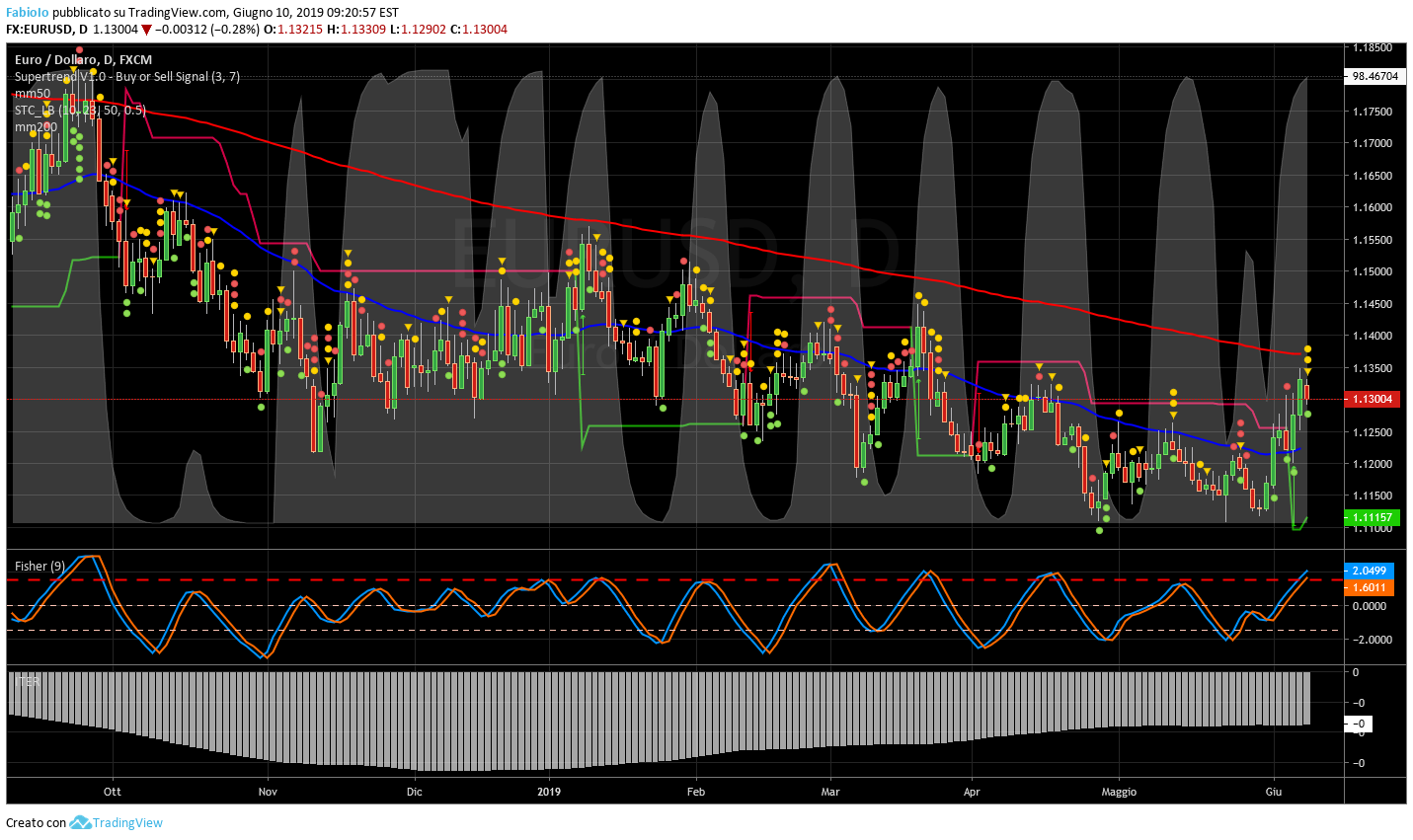Click the orange 1.6011 Fisher value tag
The height and width of the screenshot is (840, 1413).
pyautogui.click(x=1371, y=587)
